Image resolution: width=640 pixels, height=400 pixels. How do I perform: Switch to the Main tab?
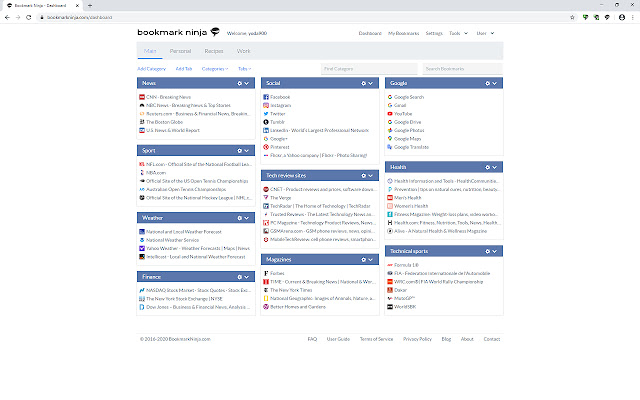tap(150, 51)
